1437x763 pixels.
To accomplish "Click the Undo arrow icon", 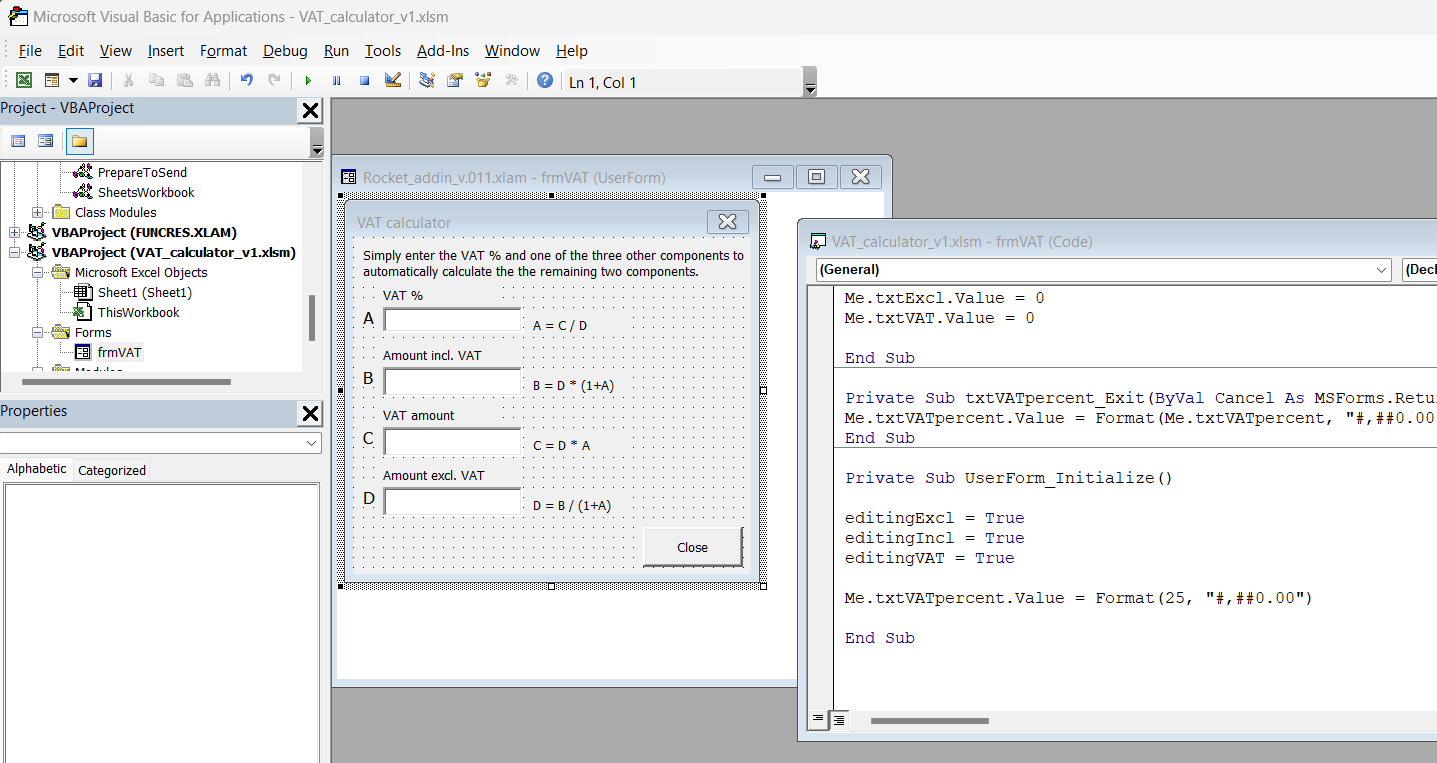I will pyautogui.click(x=246, y=81).
